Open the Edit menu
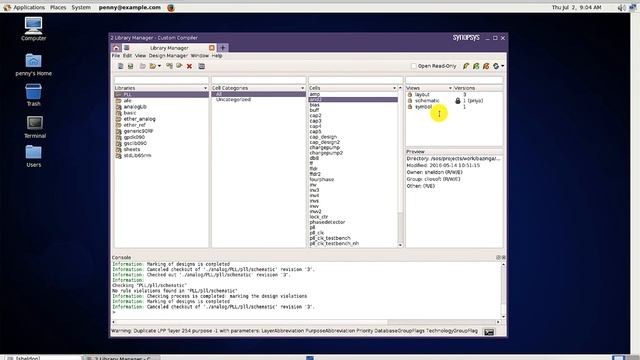This screenshot has height=360, width=640. [x=127, y=56]
